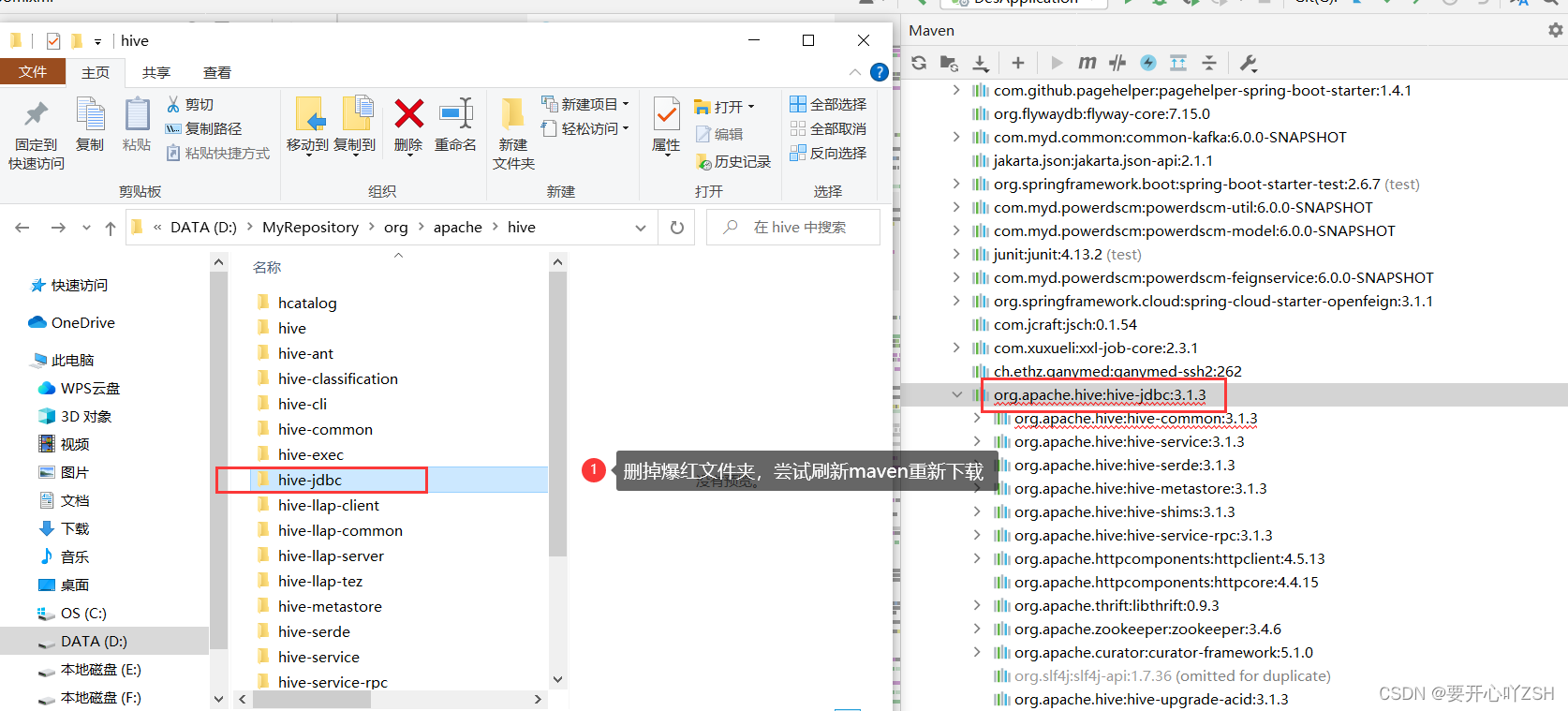Click Cut scissors in ribbon
Viewport: 1568px width, 711px height.
(190, 104)
